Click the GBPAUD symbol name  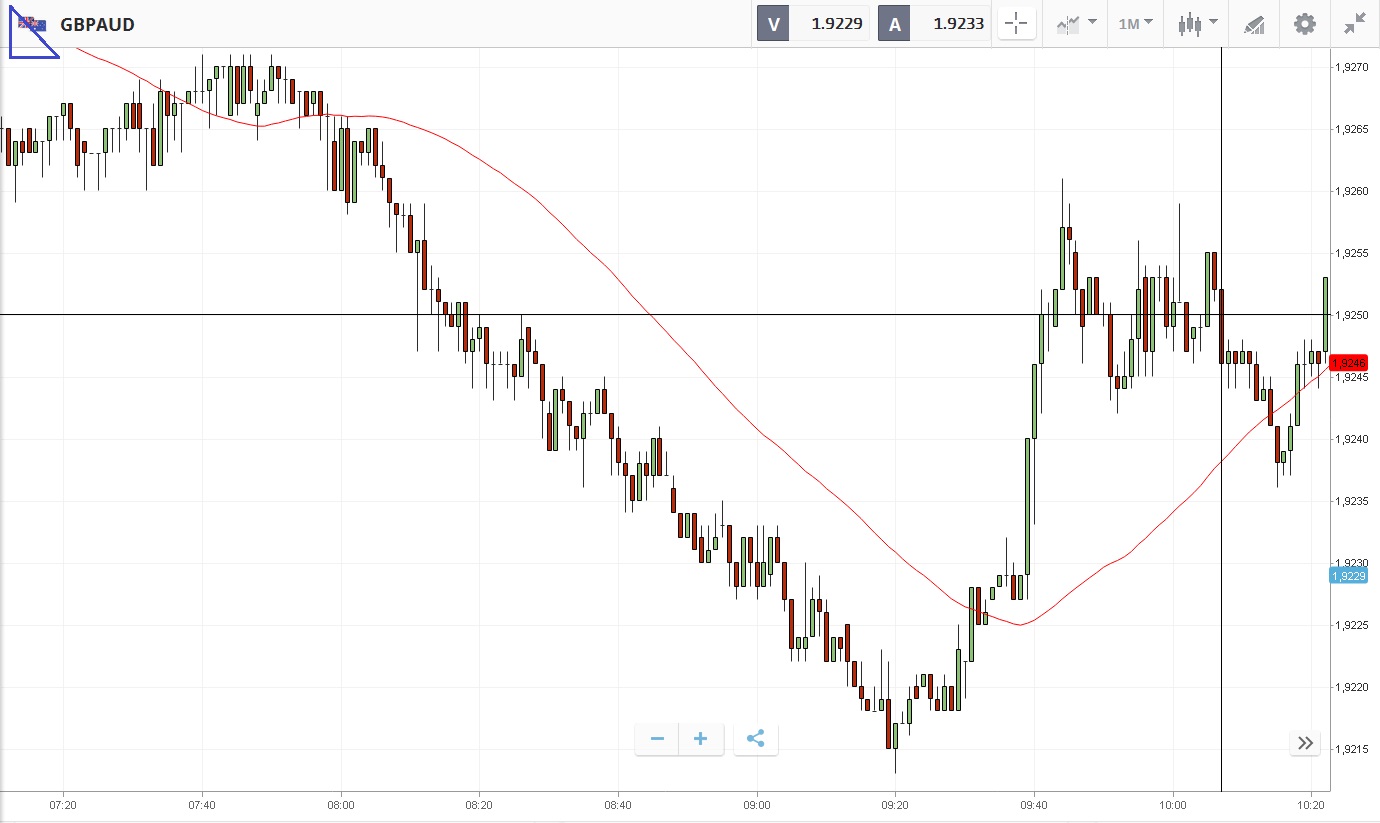pyautogui.click(x=97, y=25)
